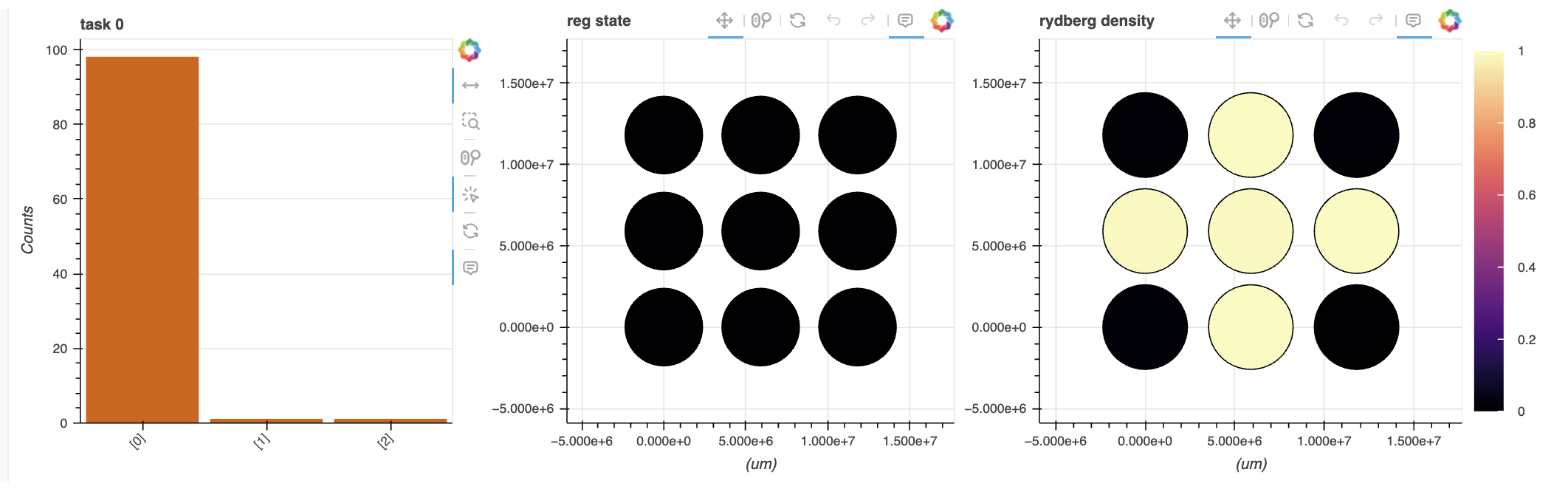1568x489 pixels.
Task: Click the '(um)' label under reg state
Action: 761,464
